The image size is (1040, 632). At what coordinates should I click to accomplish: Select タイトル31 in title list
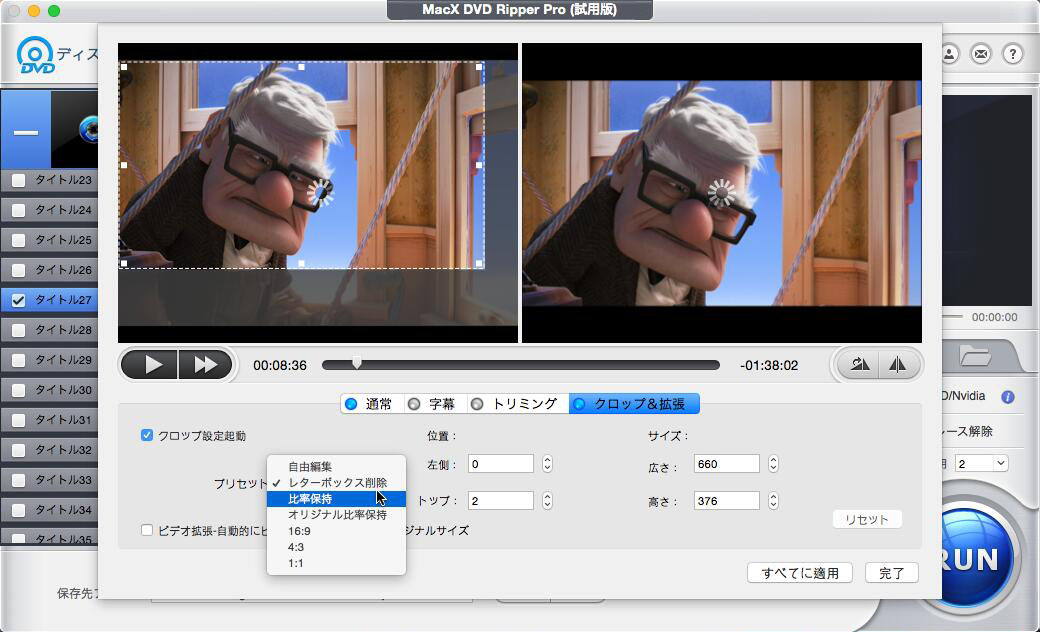coord(49,420)
